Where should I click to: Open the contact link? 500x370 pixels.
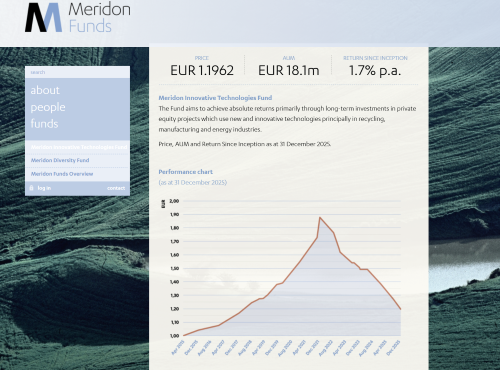pyautogui.click(x=116, y=188)
